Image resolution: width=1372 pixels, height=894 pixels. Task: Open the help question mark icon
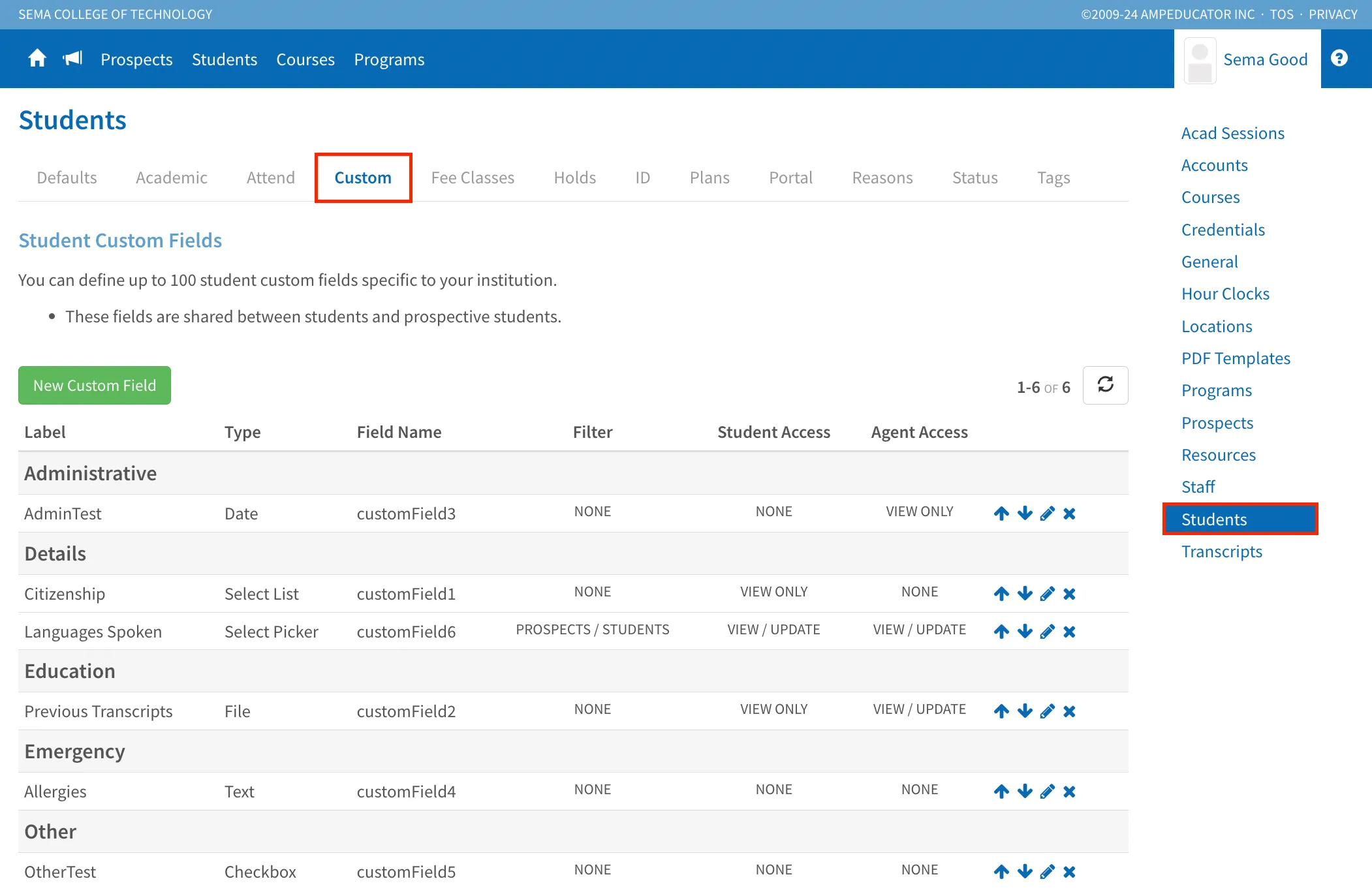(1339, 58)
